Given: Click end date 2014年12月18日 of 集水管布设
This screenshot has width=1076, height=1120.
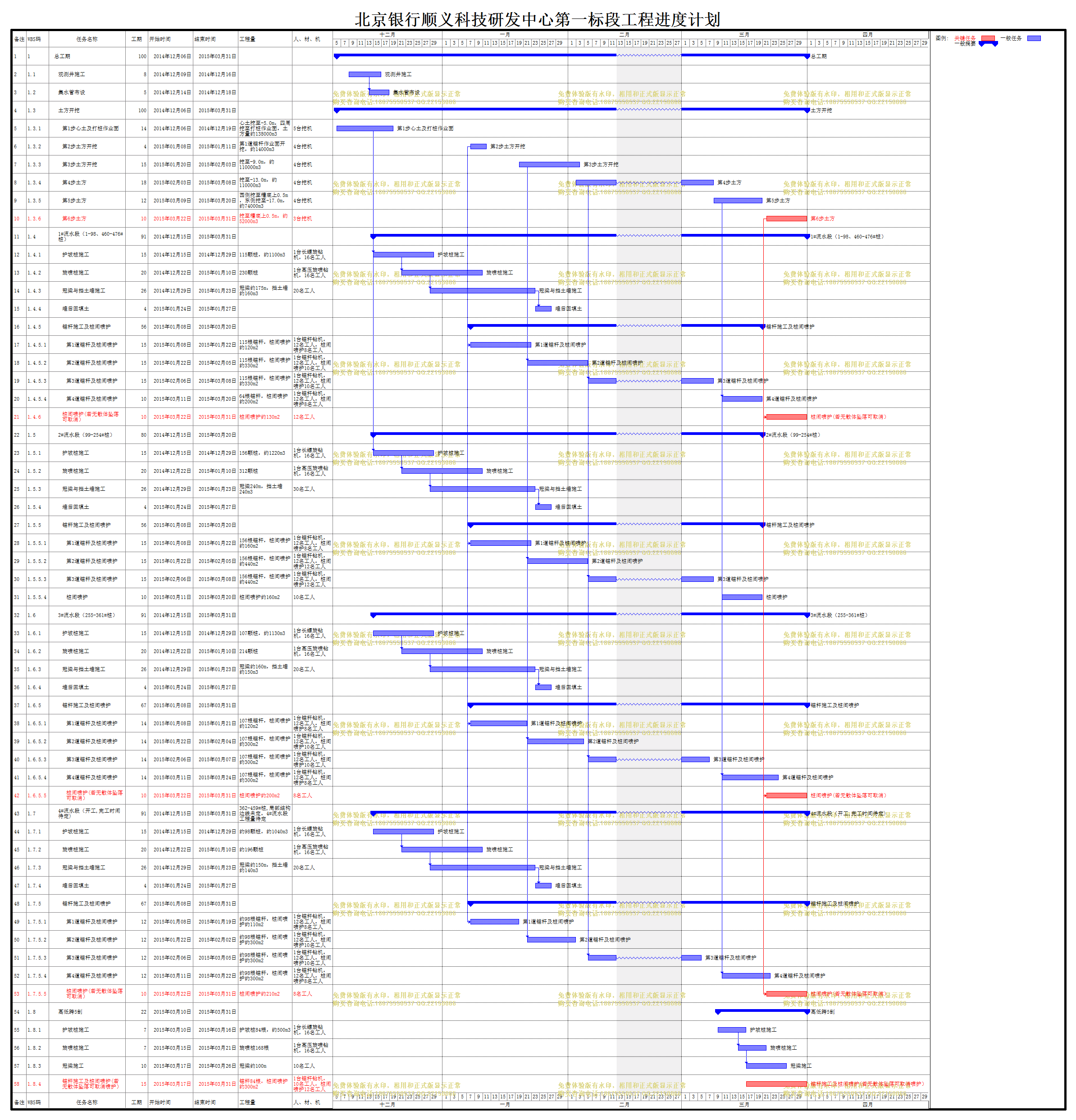Looking at the screenshot, I should click(x=217, y=92).
